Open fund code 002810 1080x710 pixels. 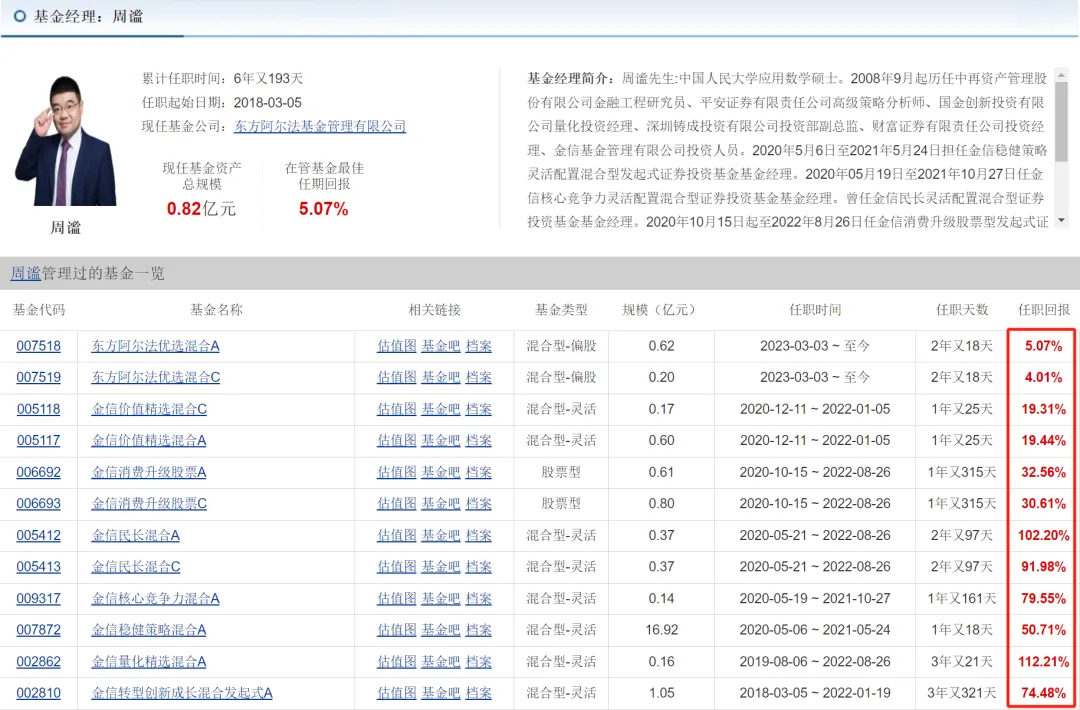[x=39, y=693]
